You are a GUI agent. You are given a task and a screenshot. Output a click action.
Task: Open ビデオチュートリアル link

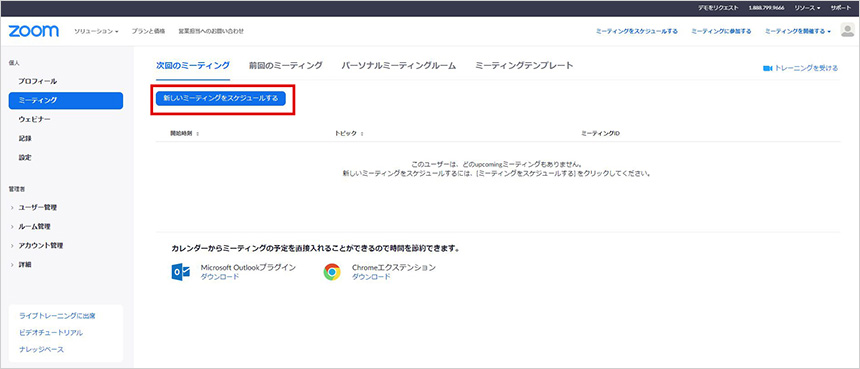pyautogui.click(x=51, y=333)
